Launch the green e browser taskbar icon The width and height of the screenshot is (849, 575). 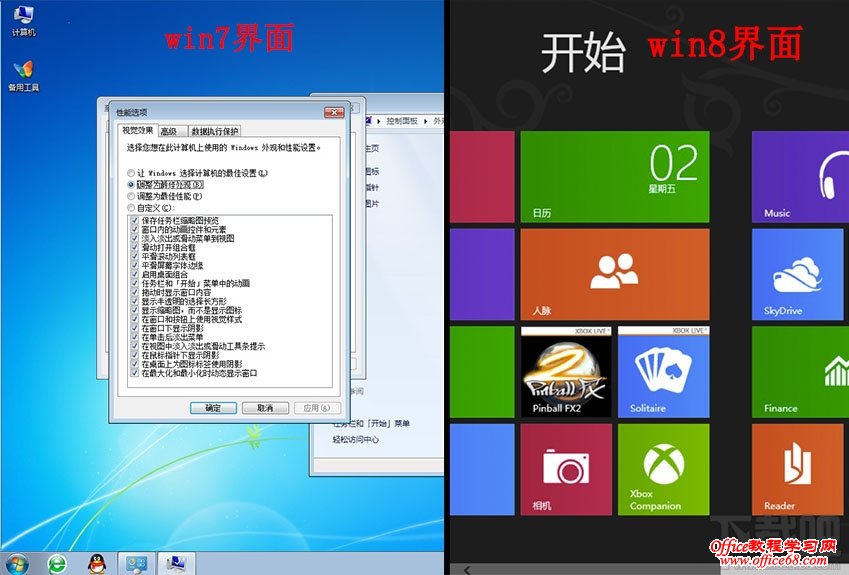57,564
